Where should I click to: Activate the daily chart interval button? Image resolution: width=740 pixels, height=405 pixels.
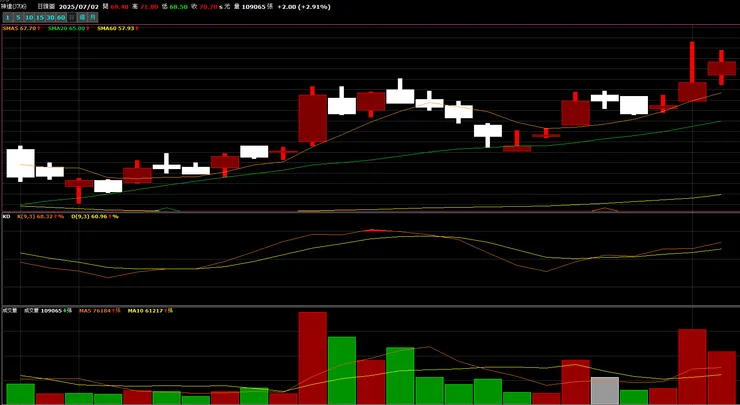pos(71,17)
